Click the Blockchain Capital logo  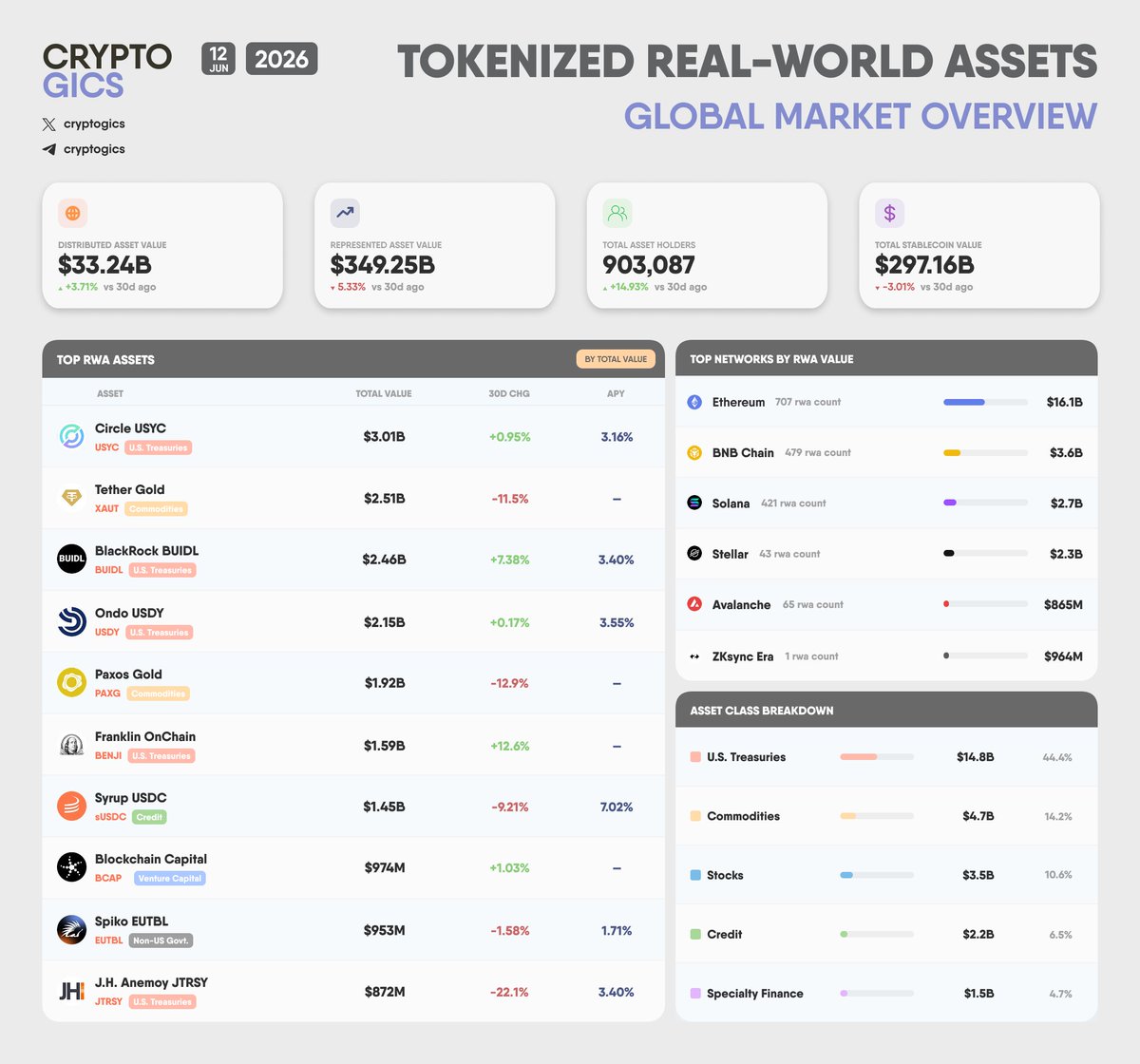pyautogui.click(x=72, y=867)
